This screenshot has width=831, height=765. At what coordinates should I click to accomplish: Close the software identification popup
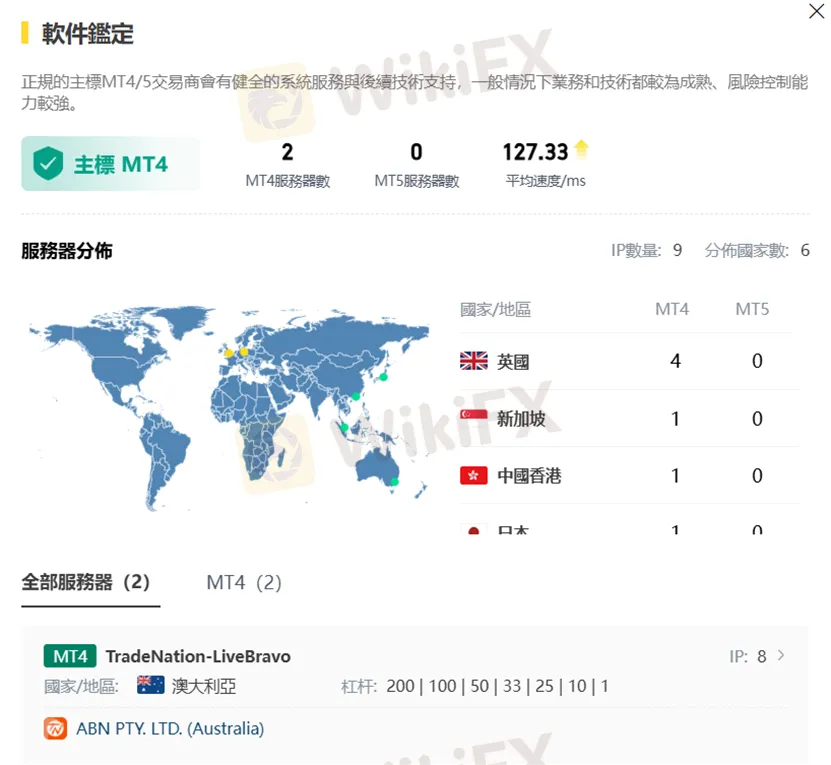pyautogui.click(x=816, y=11)
